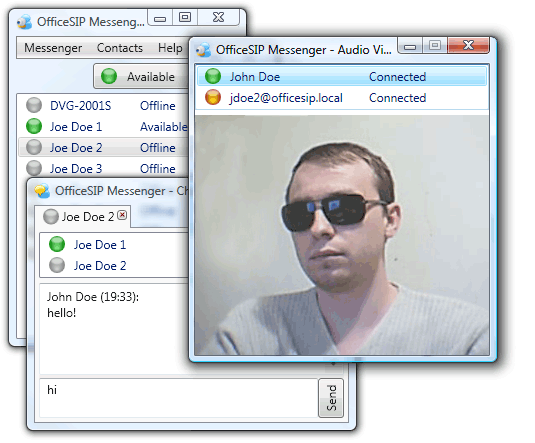This screenshot has height=443, width=535.
Task: Click the chat message input field
Action: click(x=179, y=398)
